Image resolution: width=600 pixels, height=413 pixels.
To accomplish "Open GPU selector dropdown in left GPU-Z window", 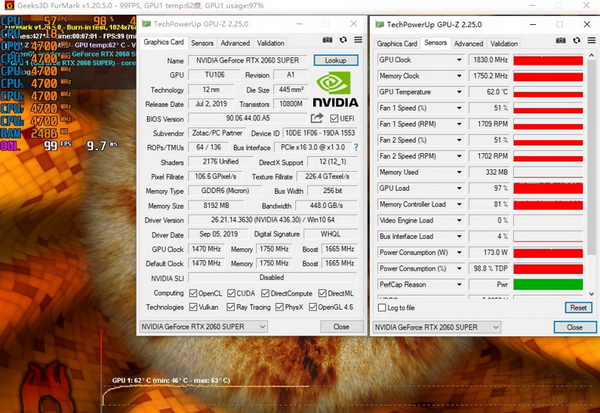I will point(203,326).
